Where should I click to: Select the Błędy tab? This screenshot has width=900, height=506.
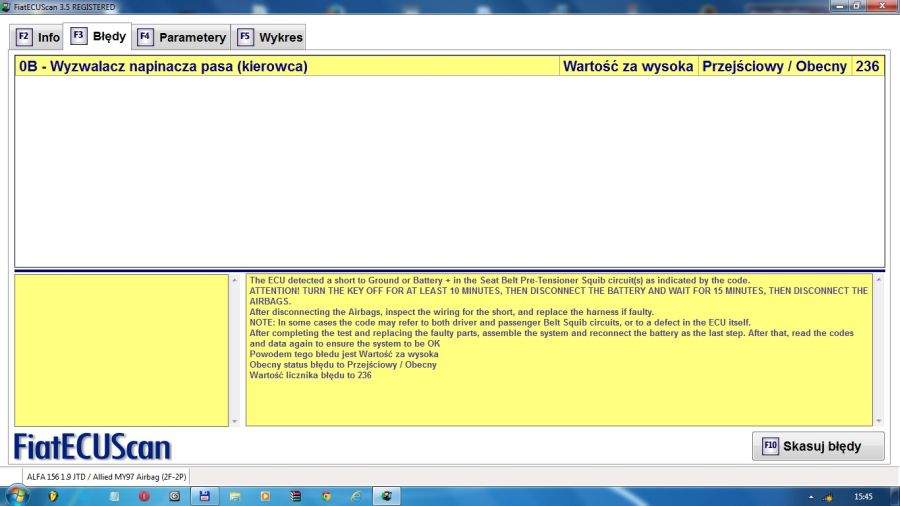98,37
